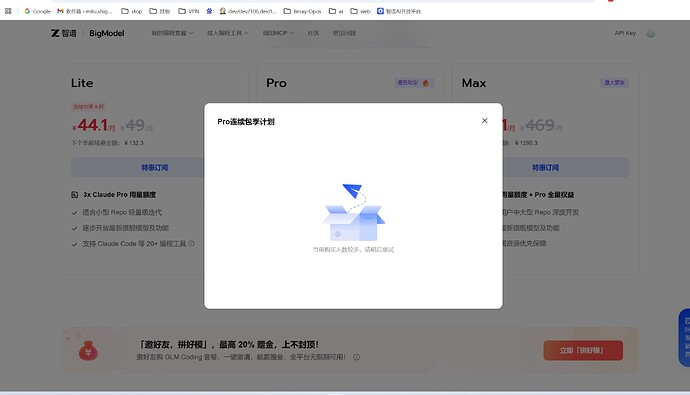Open the VPN bookmark folder
690x395 pixels.
coord(189,11)
